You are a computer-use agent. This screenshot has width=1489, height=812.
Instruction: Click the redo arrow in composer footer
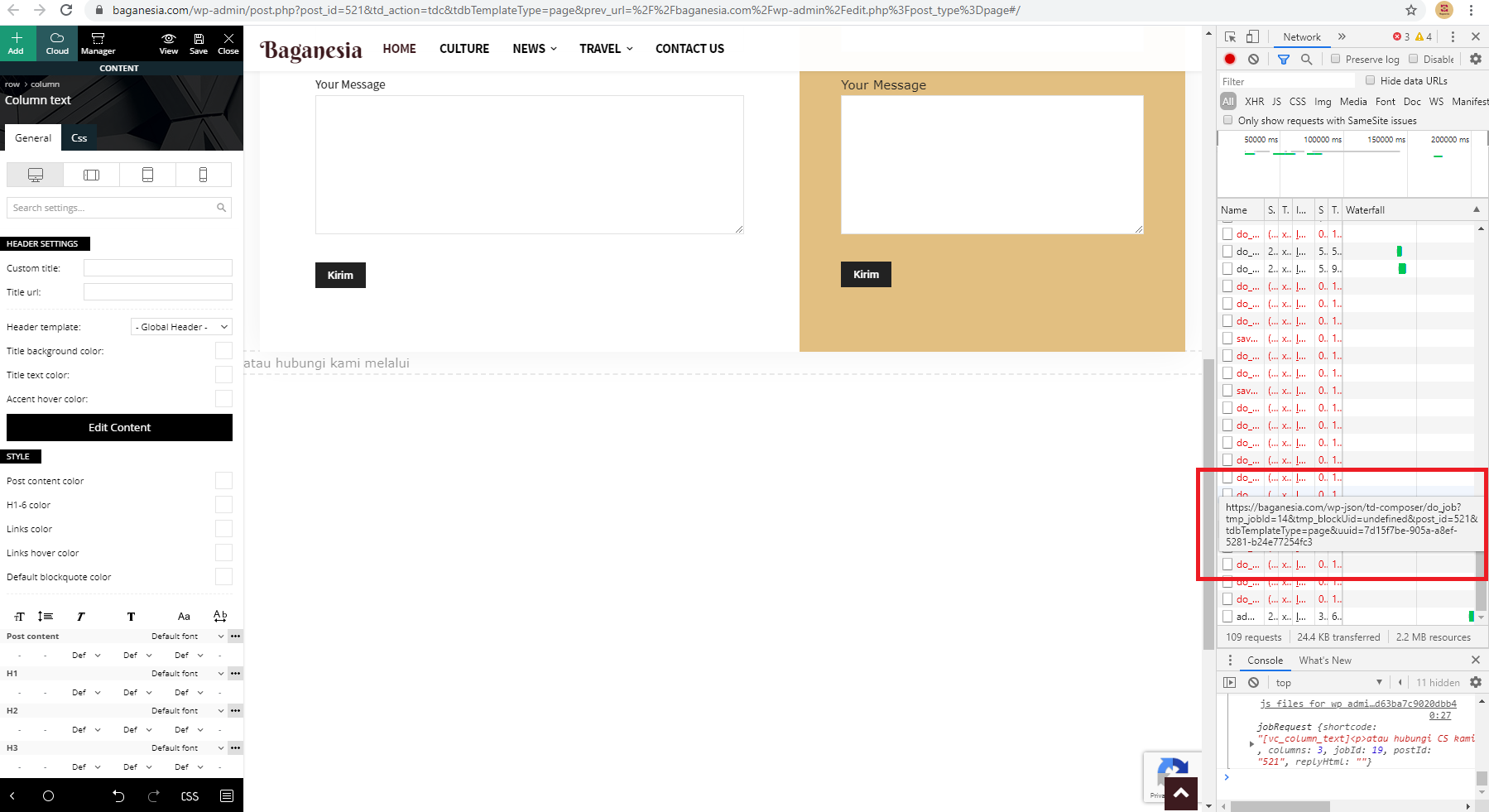[154, 796]
